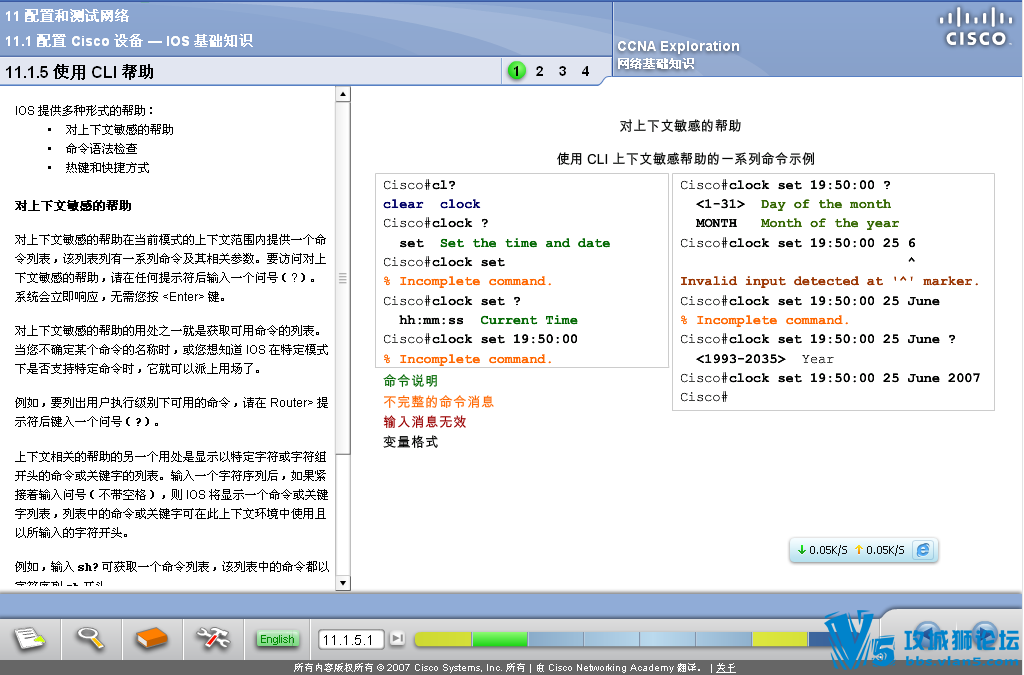The height and width of the screenshot is (675, 1024).
Task: Open the magnifying glass search tool
Action: click(x=90, y=638)
